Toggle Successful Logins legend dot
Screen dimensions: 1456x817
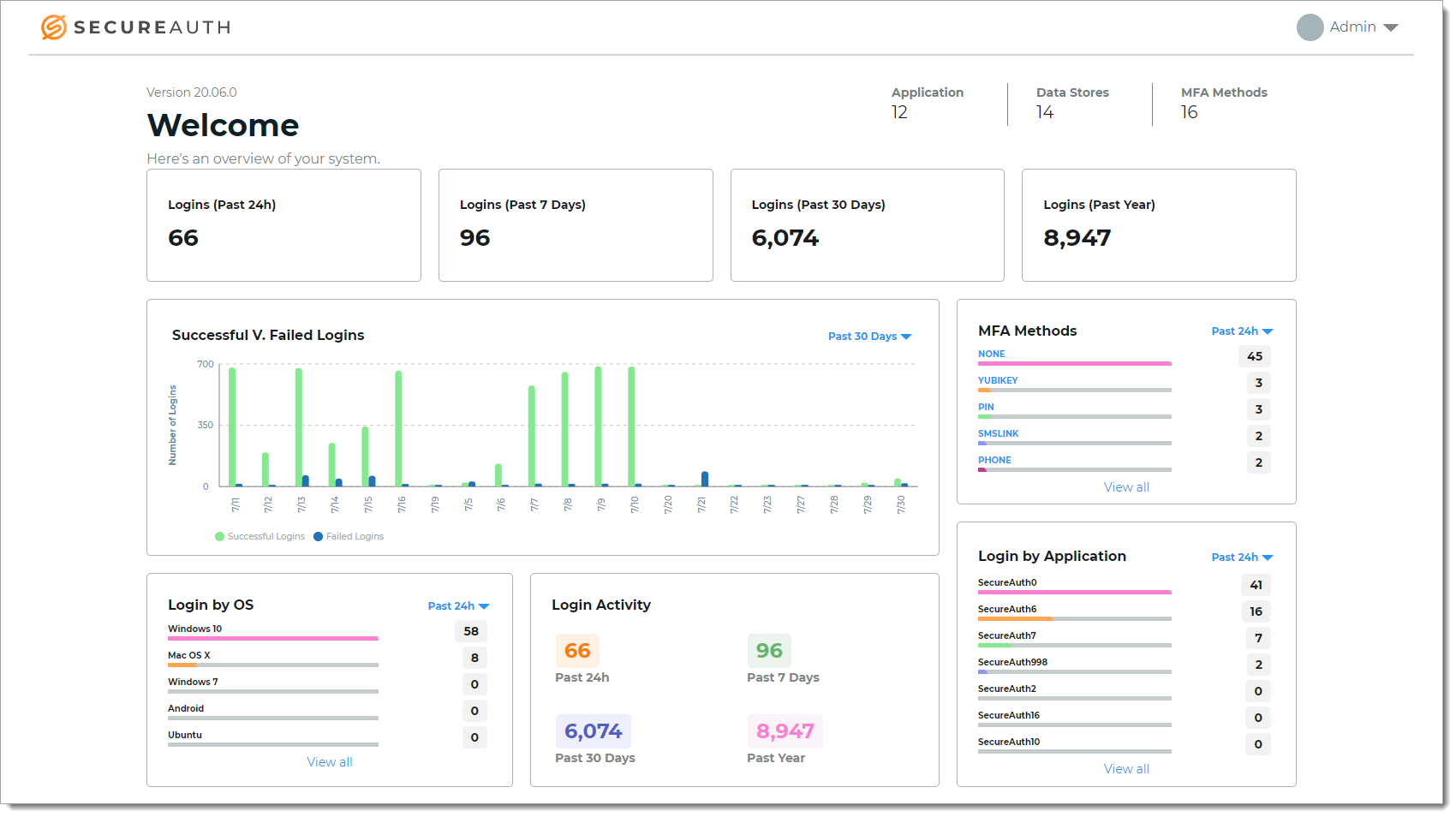pyautogui.click(x=219, y=537)
